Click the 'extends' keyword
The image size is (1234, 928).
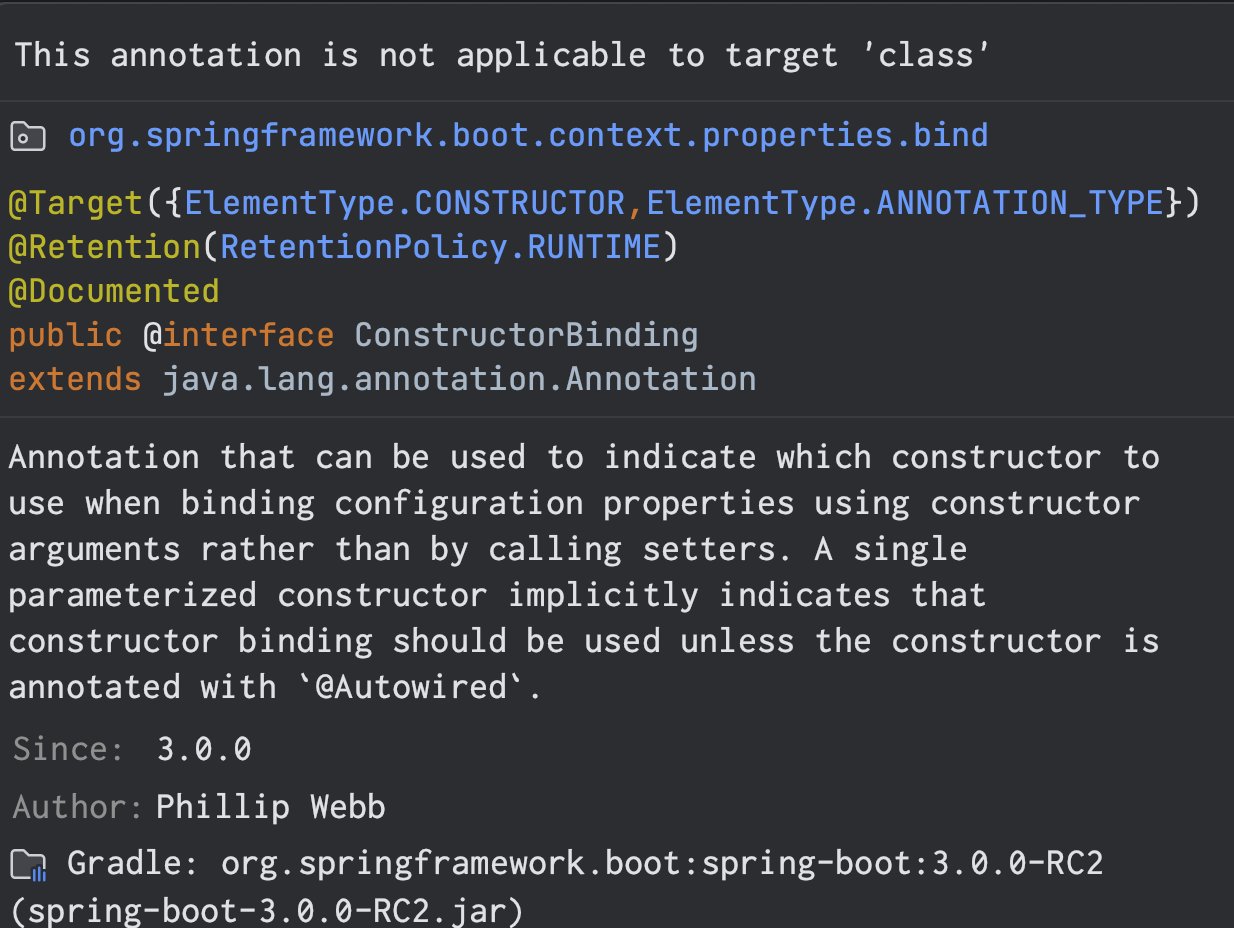(x=75, y=379)
